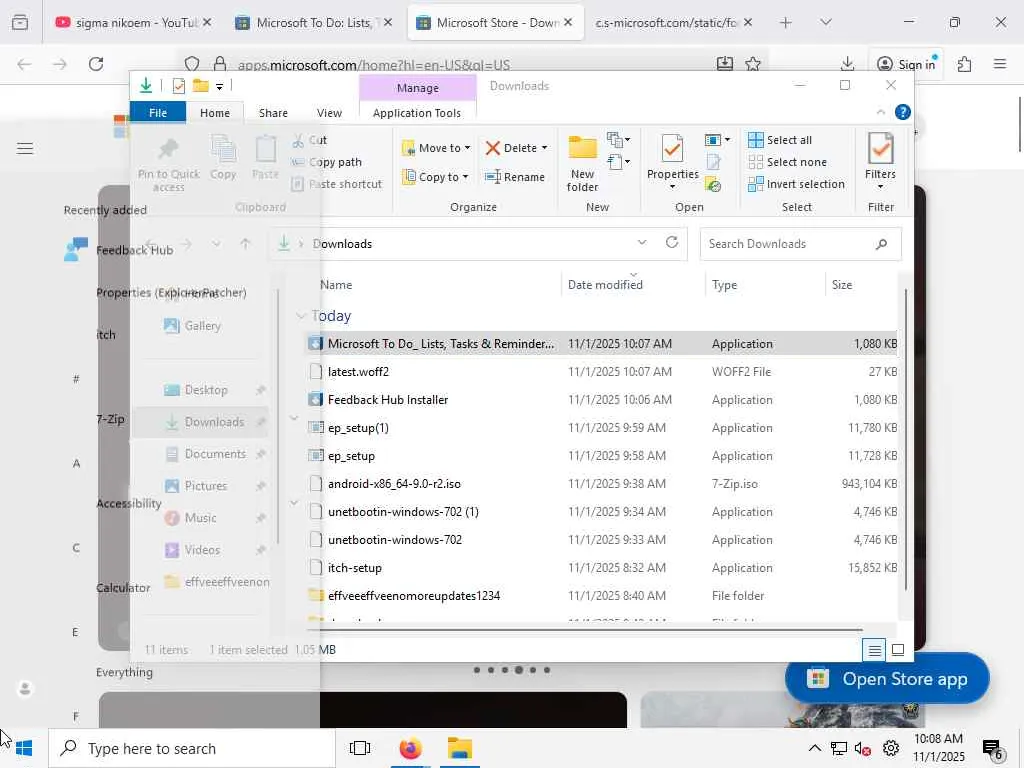Click Select all
Image resolution: width=1024 pixels, height=768 pixels.
tap(780, 140)
